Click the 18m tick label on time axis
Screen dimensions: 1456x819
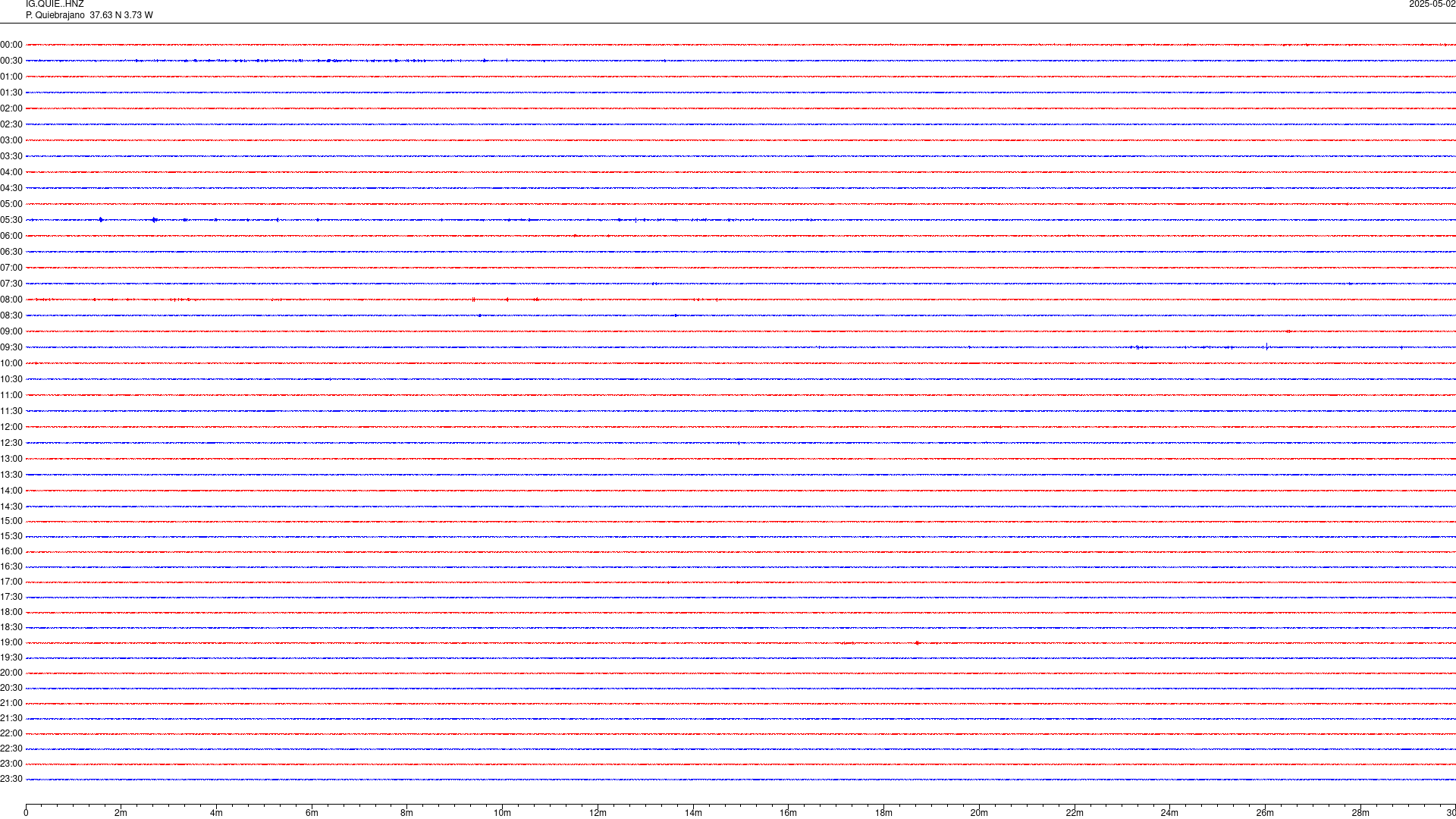(x=883, y=813)
